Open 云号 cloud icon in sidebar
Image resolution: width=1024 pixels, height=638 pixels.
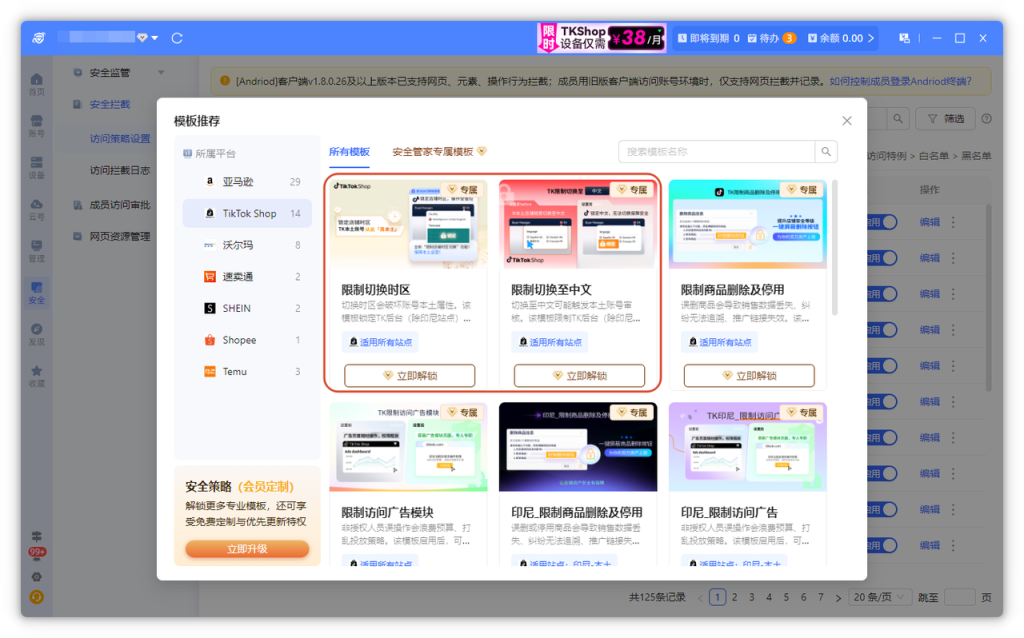click(37, 209)
